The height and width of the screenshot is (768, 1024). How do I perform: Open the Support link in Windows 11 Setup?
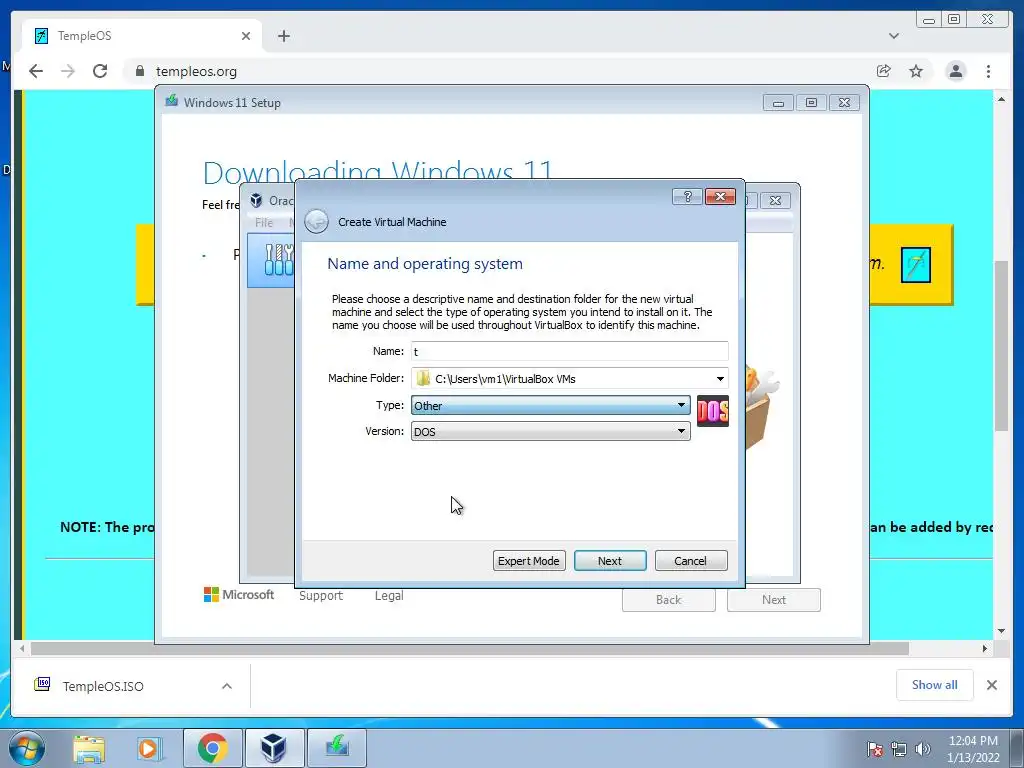point(321,596)
